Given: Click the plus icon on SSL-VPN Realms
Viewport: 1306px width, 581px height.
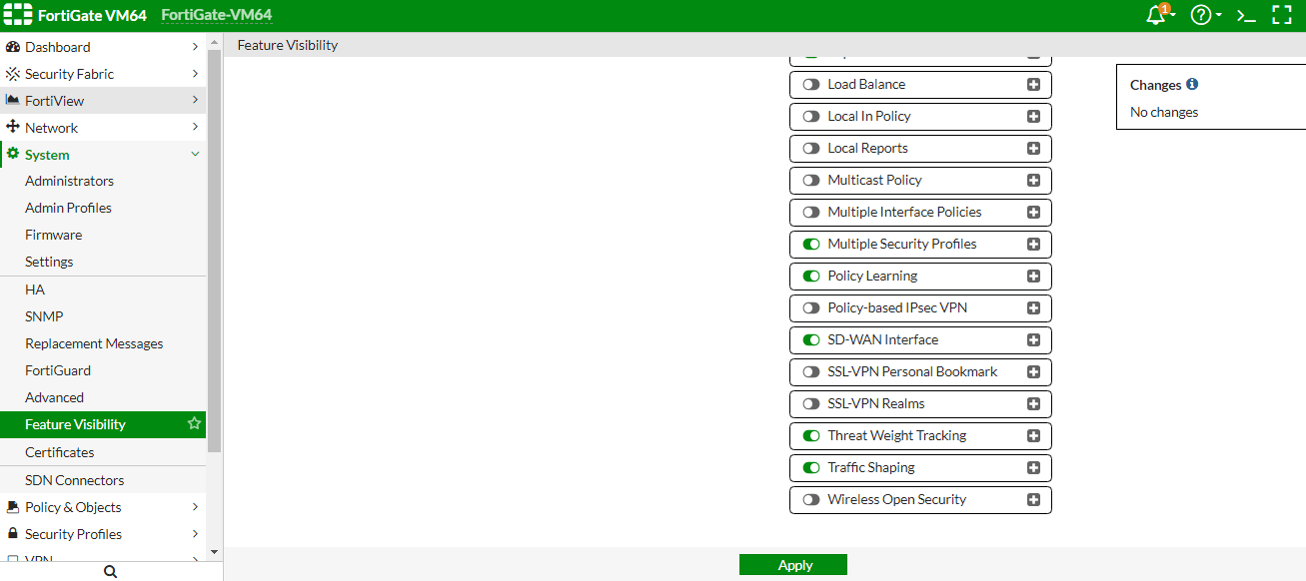Looking at the screenshot, I should [x=1034, y=405].
